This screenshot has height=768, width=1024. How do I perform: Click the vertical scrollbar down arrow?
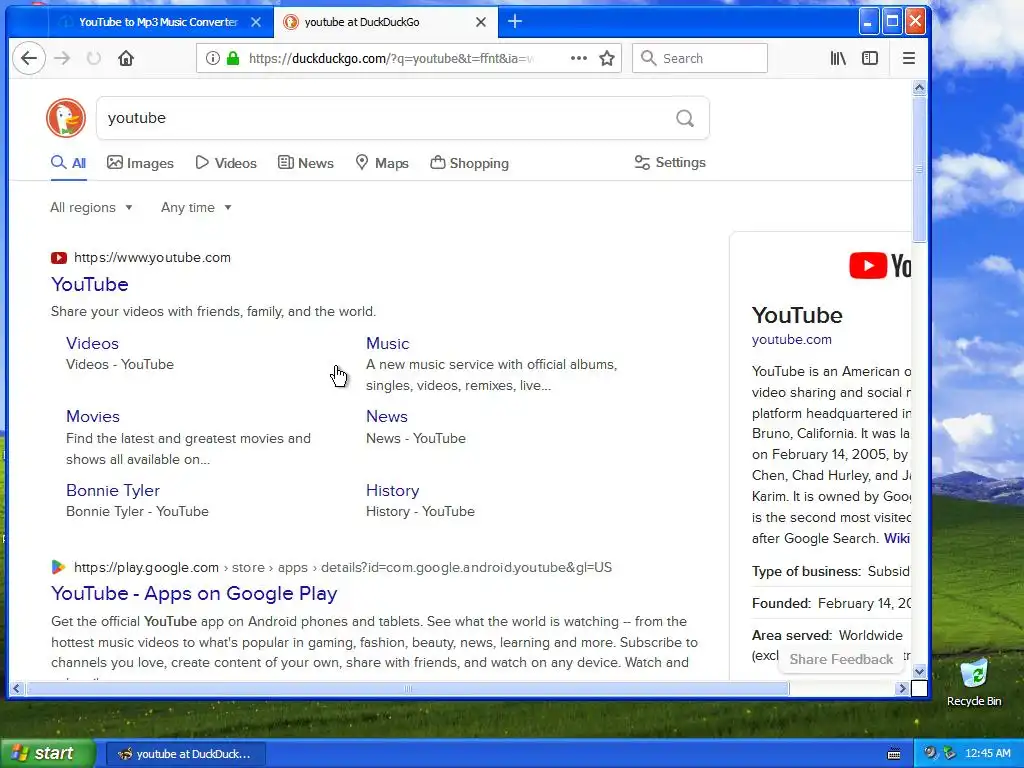coord(920,671)
